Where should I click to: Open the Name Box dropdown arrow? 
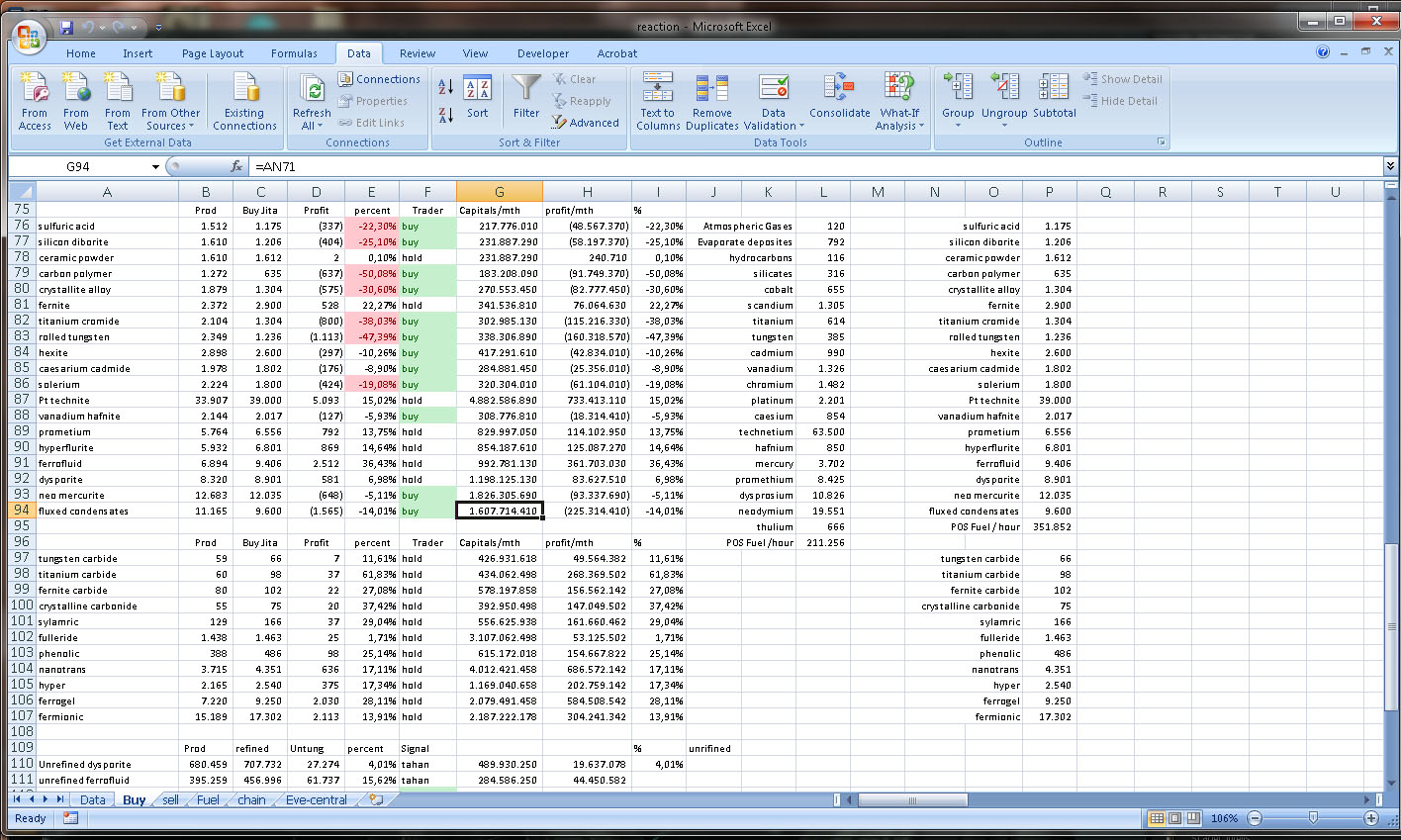155,167
